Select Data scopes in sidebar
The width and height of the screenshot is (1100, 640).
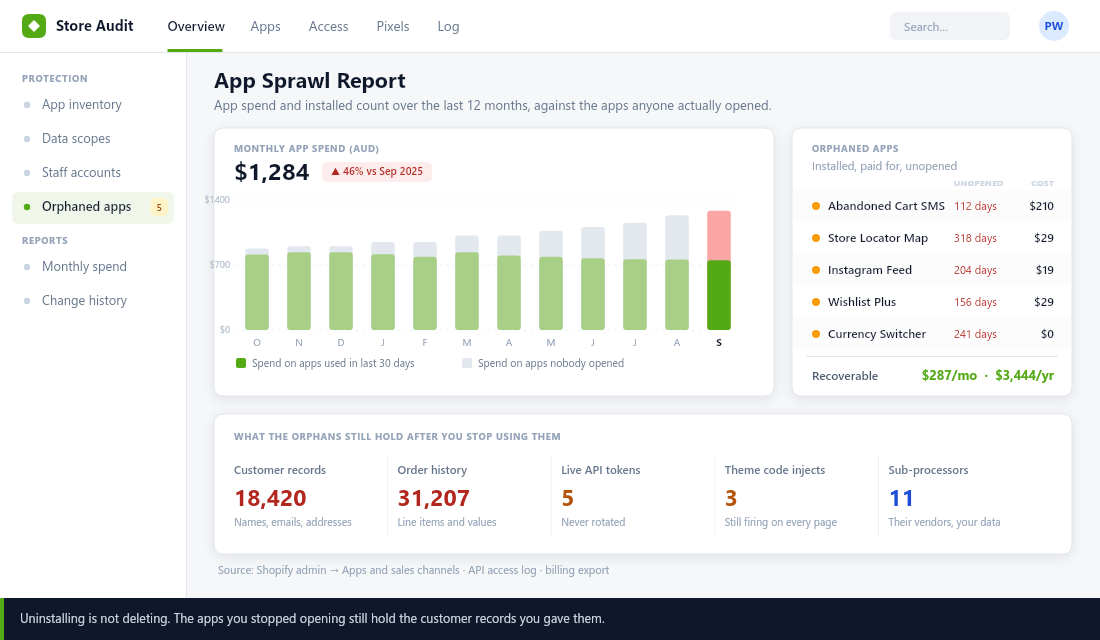(x=93, y=138)
